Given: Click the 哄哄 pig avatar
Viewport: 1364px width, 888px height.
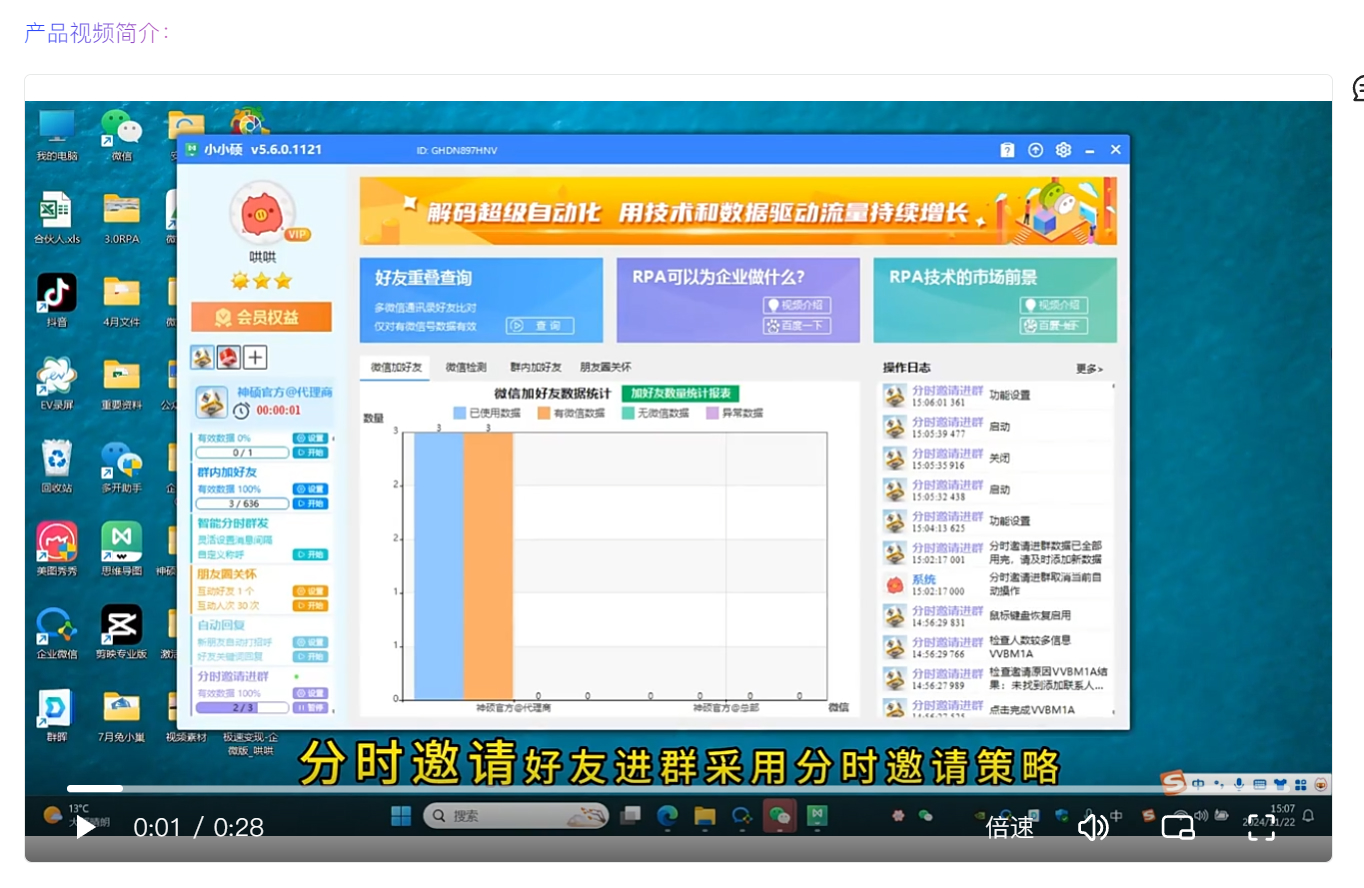Looking at the screenshot, I should [x=262, y=213].
